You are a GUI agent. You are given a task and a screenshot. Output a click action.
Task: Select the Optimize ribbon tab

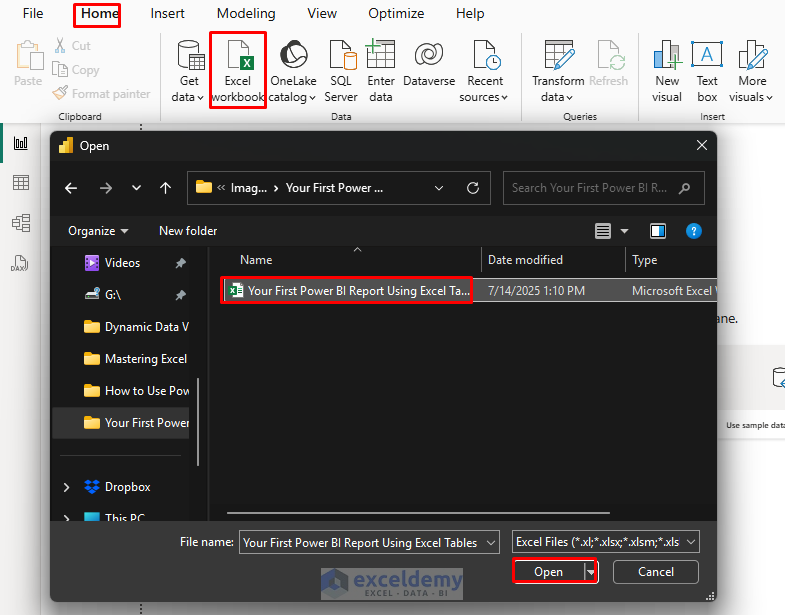pos(396,14)
